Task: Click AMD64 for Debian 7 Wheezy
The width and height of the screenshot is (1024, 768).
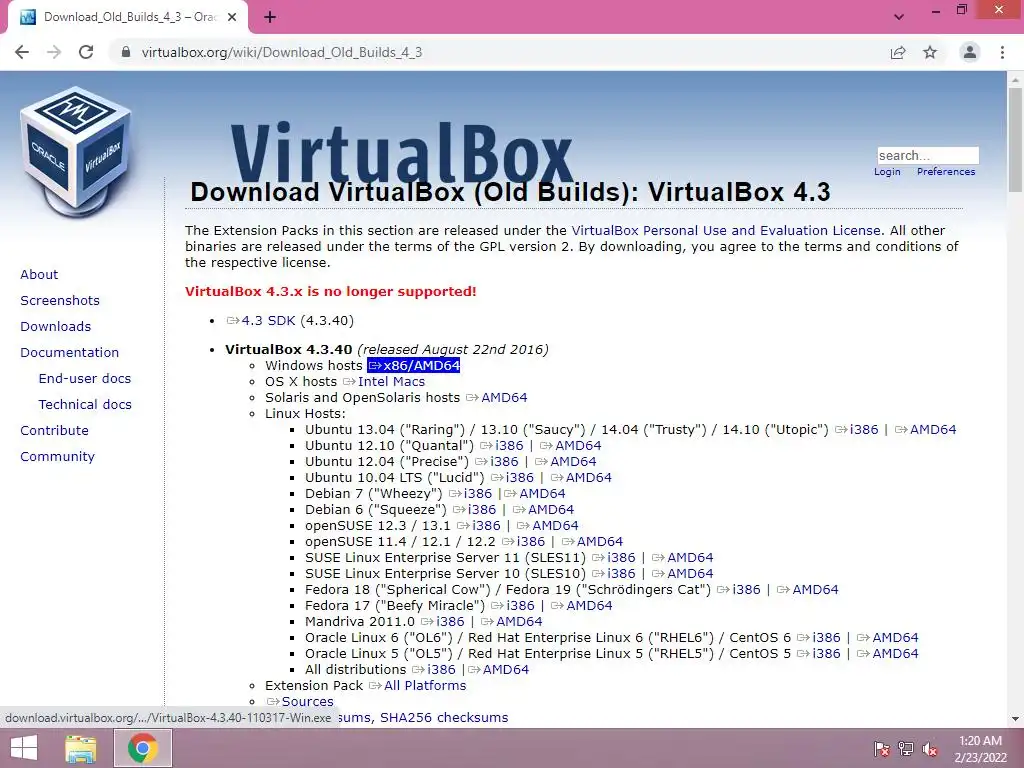Action: (x=542, y=494)
